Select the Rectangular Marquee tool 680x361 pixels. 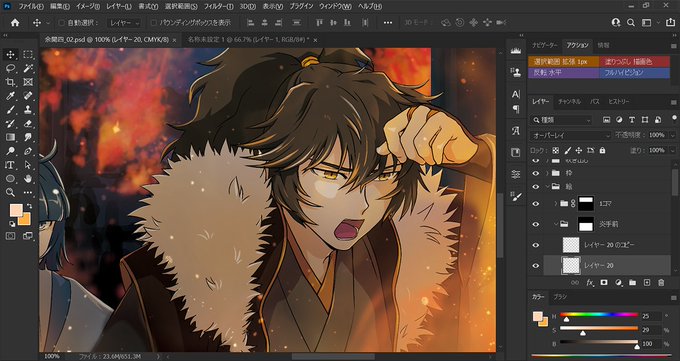coord(28,55)
